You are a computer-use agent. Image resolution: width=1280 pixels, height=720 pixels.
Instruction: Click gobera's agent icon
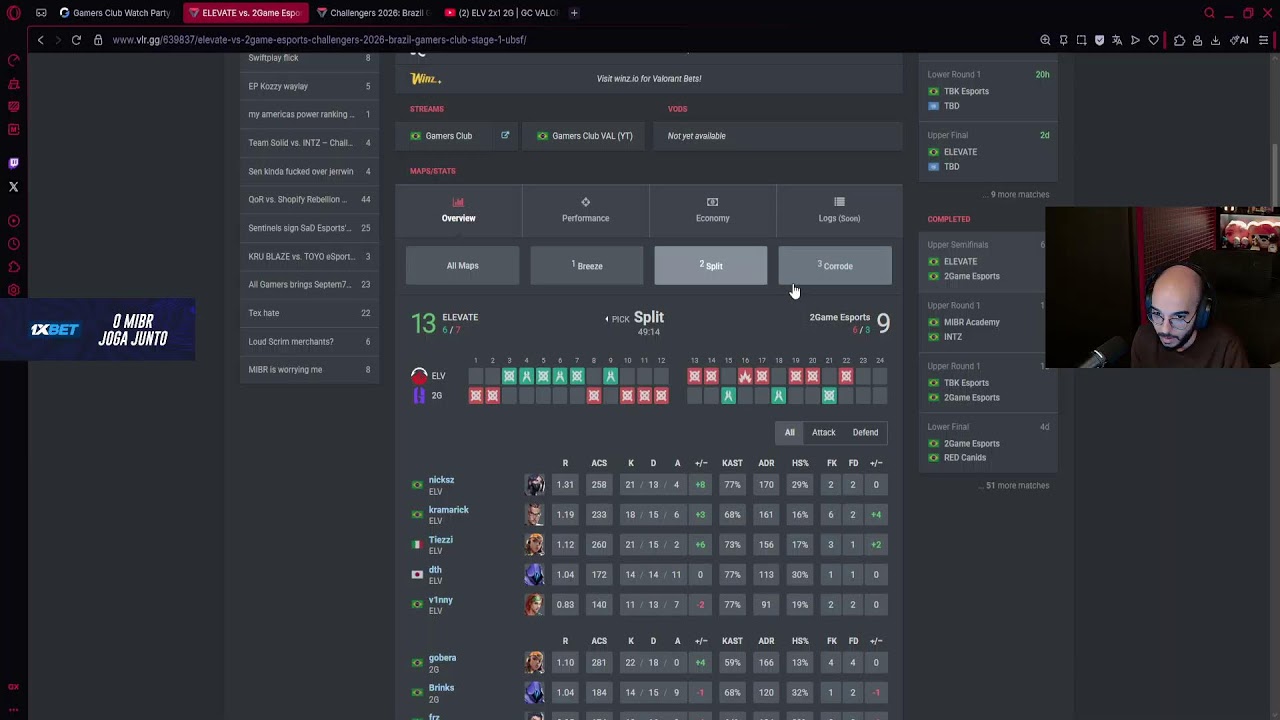535,663
